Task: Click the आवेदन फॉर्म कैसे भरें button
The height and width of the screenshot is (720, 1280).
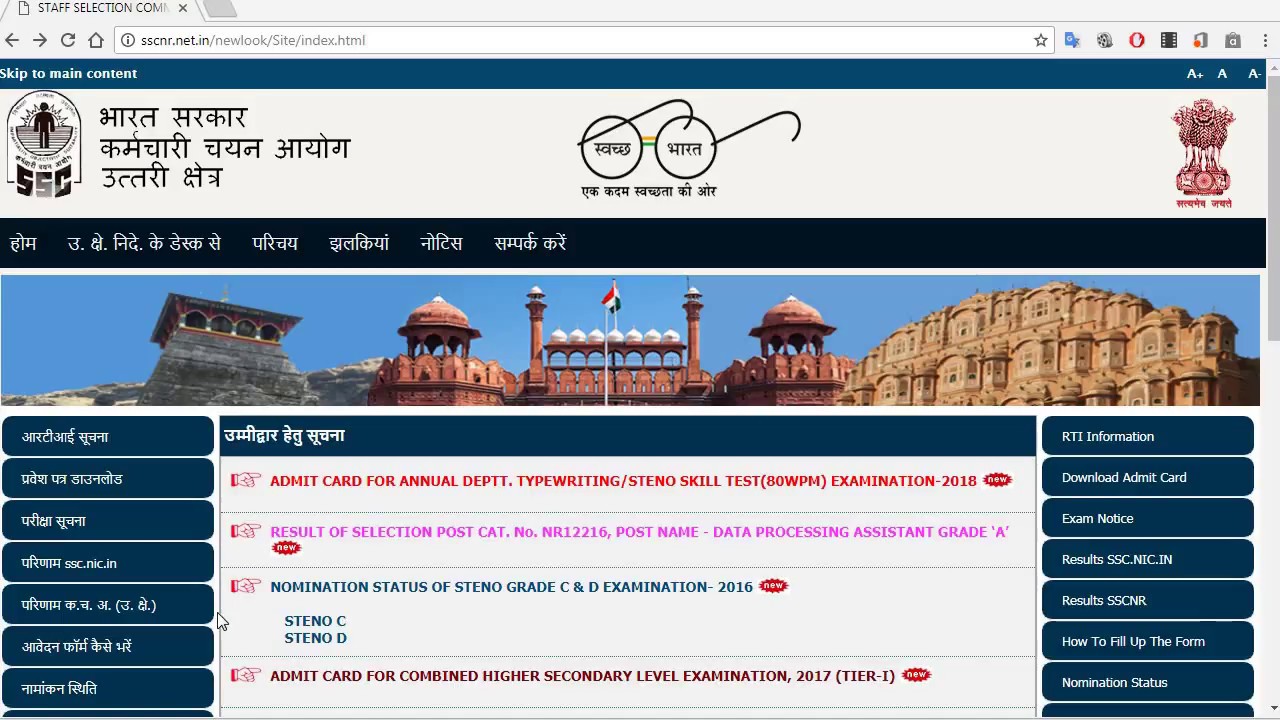Action: click(108, 647)
